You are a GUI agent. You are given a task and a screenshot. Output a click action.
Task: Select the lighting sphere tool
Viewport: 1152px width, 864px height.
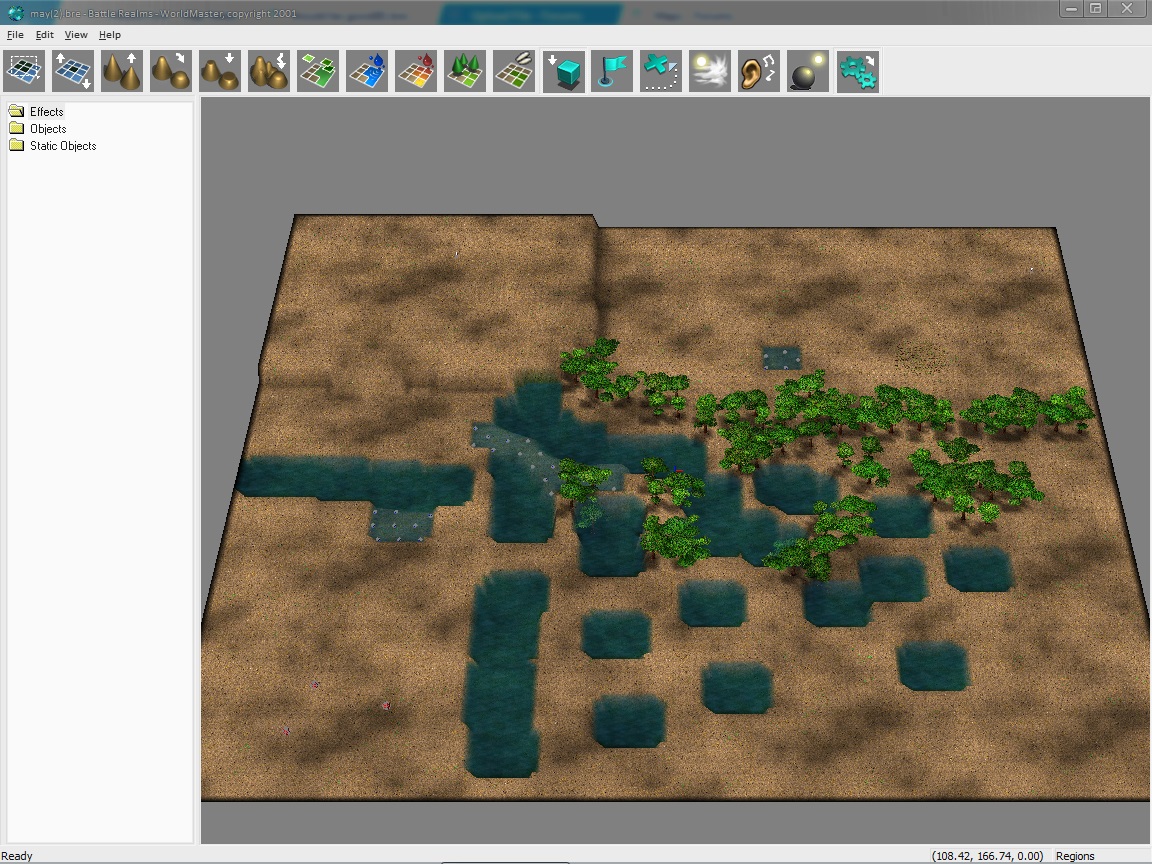(808, 71)
